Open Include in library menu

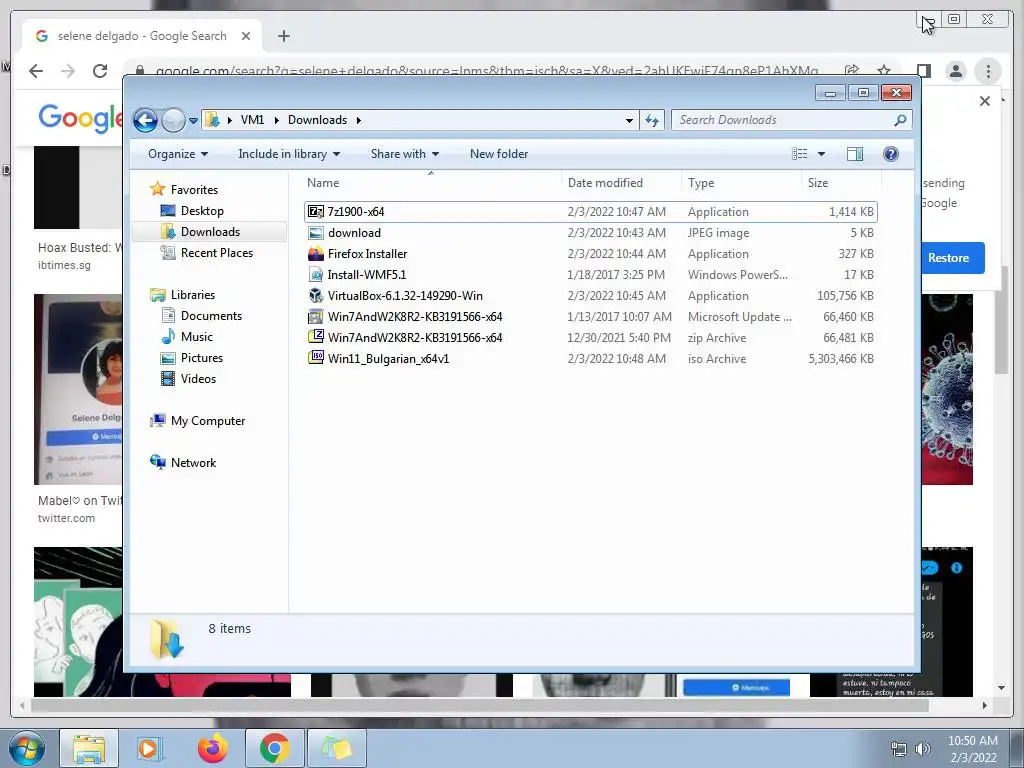pos(289,154)
